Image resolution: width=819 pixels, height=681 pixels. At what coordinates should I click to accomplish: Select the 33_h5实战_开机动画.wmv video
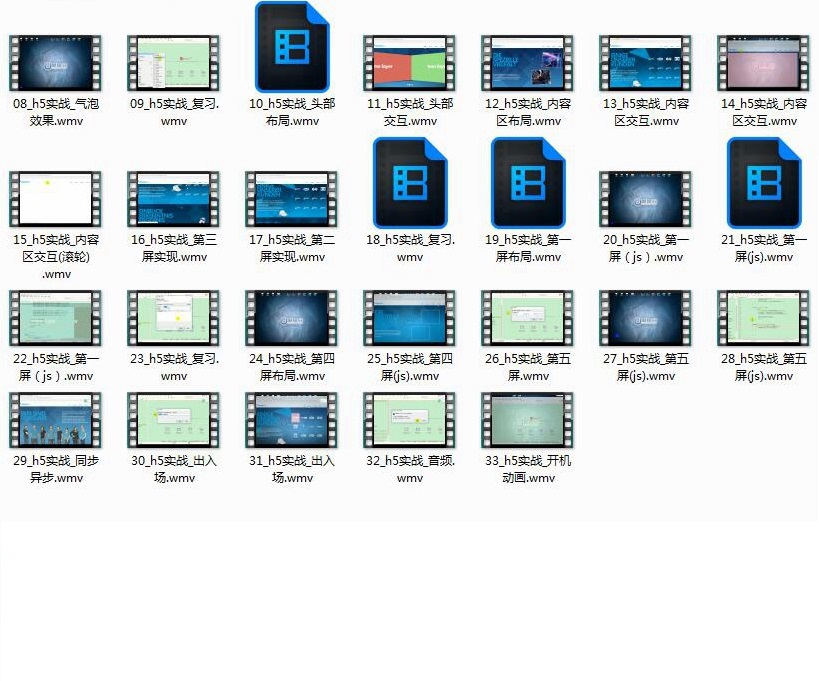527,419
